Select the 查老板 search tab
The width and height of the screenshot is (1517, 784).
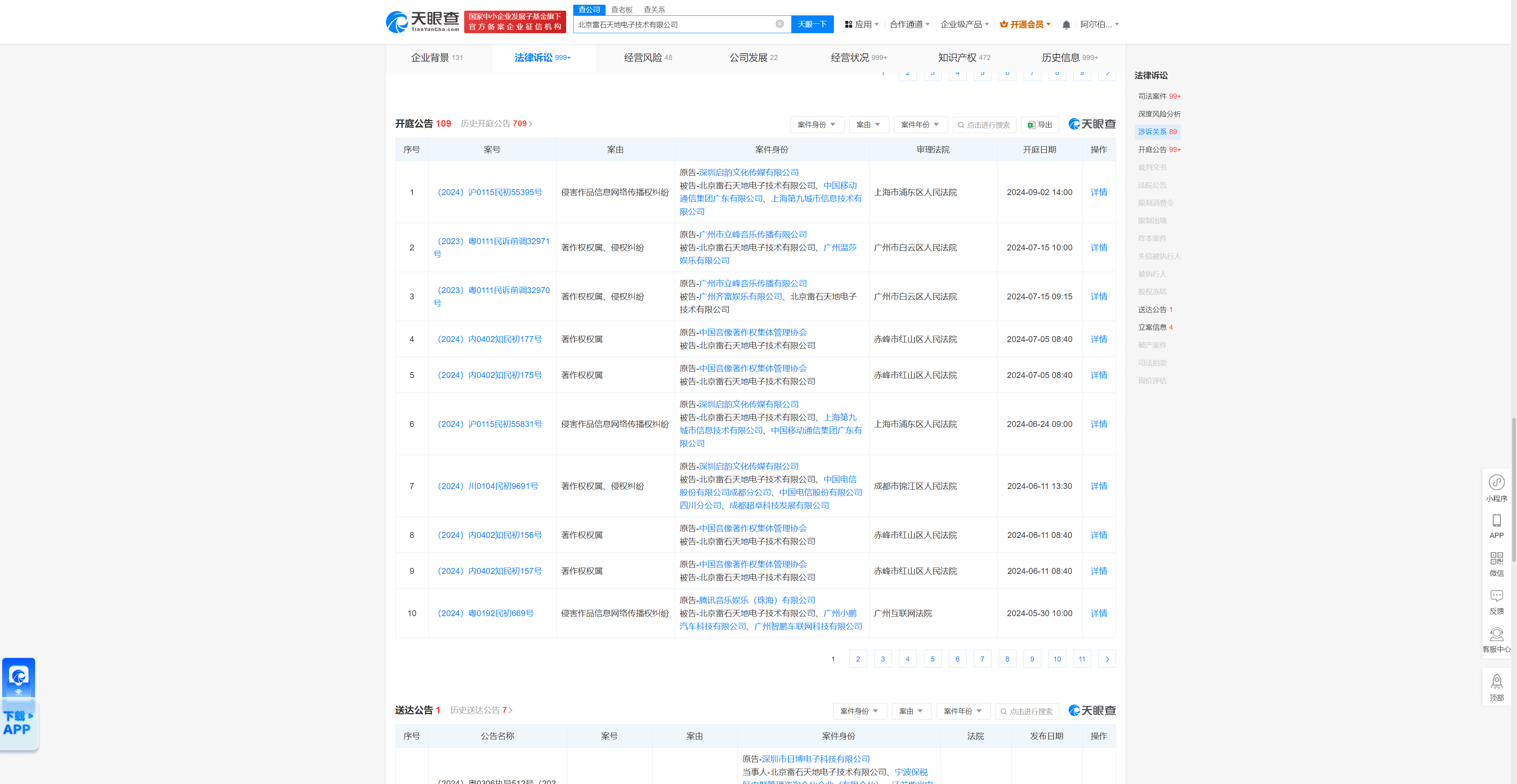click(621, 9)
